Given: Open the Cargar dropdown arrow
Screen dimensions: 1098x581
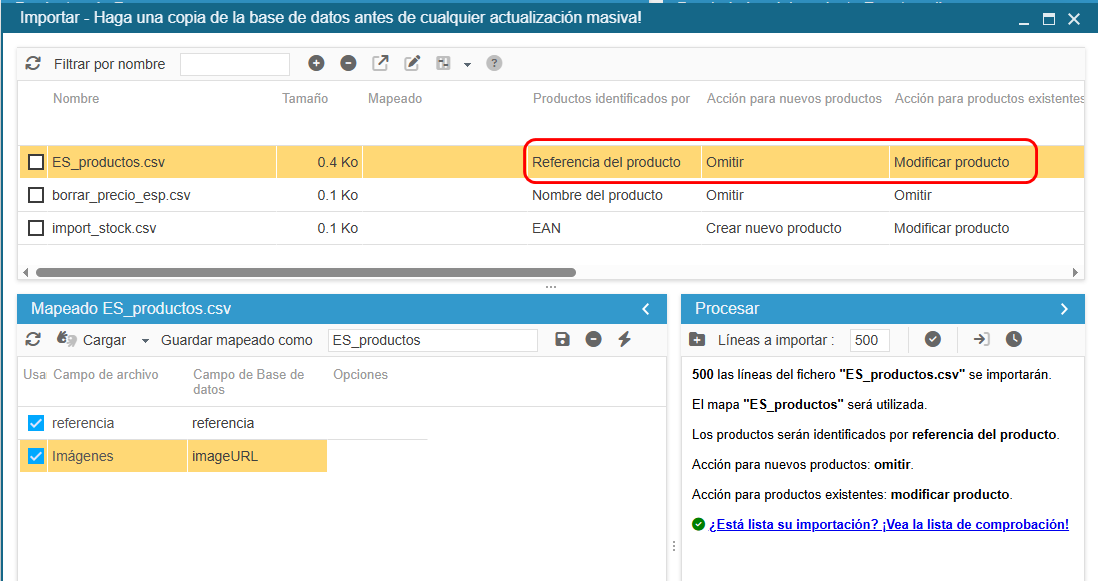Looking at the screenshot, I should point(146,341).
